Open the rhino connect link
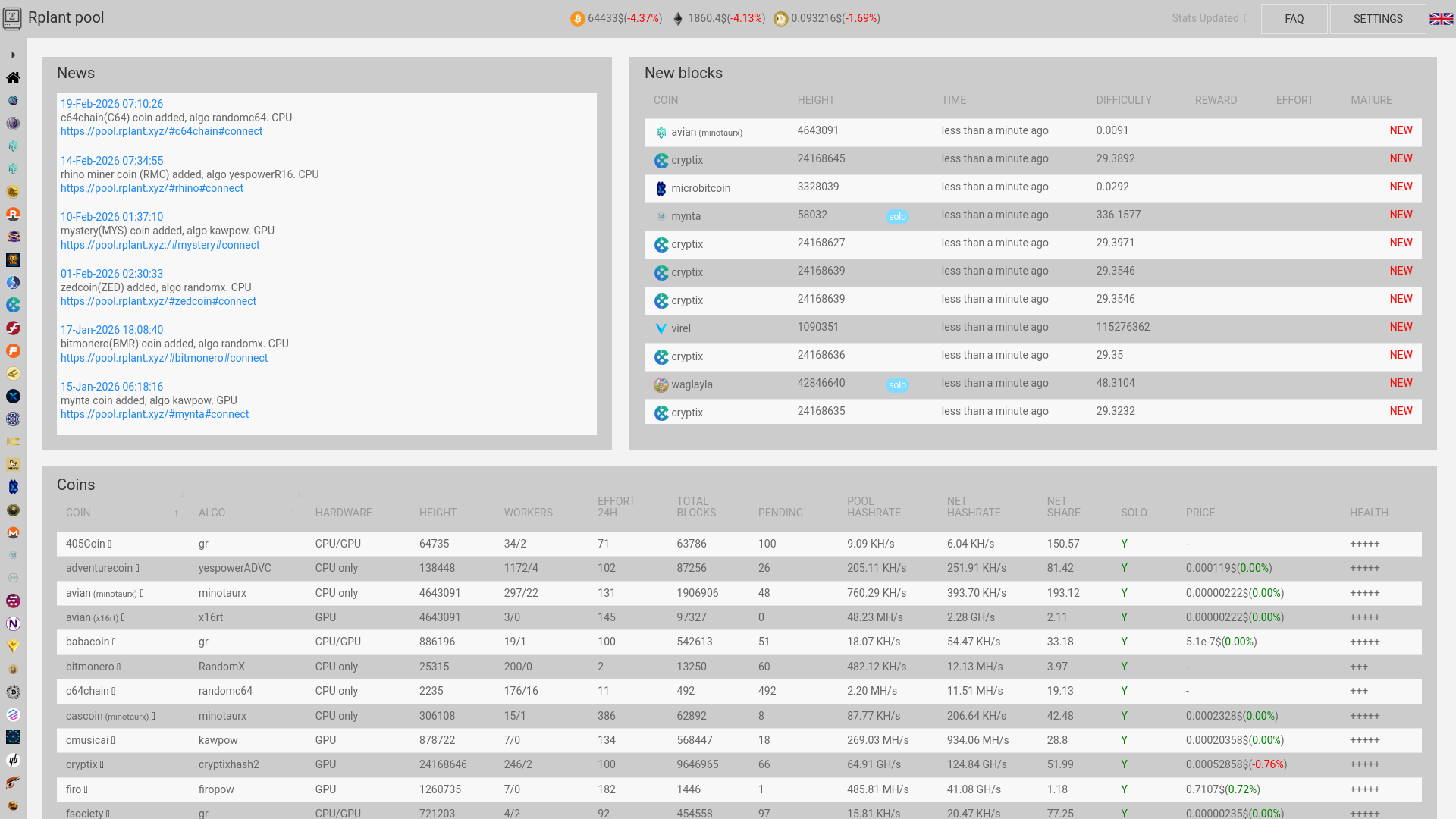The width and height of the screenshot is (1456, 819). pos(152,188)
